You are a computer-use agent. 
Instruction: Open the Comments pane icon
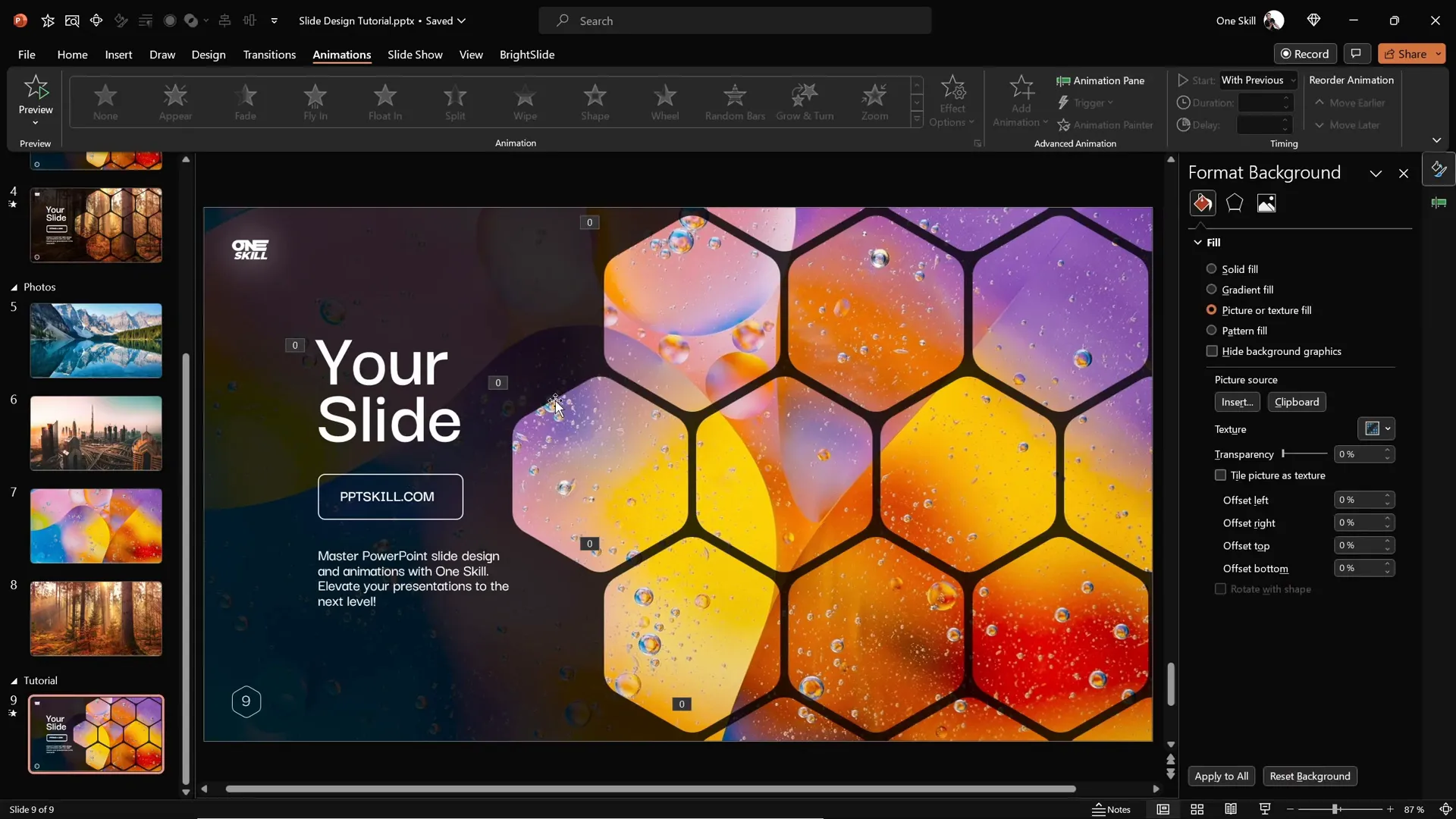pos(1356,53)
